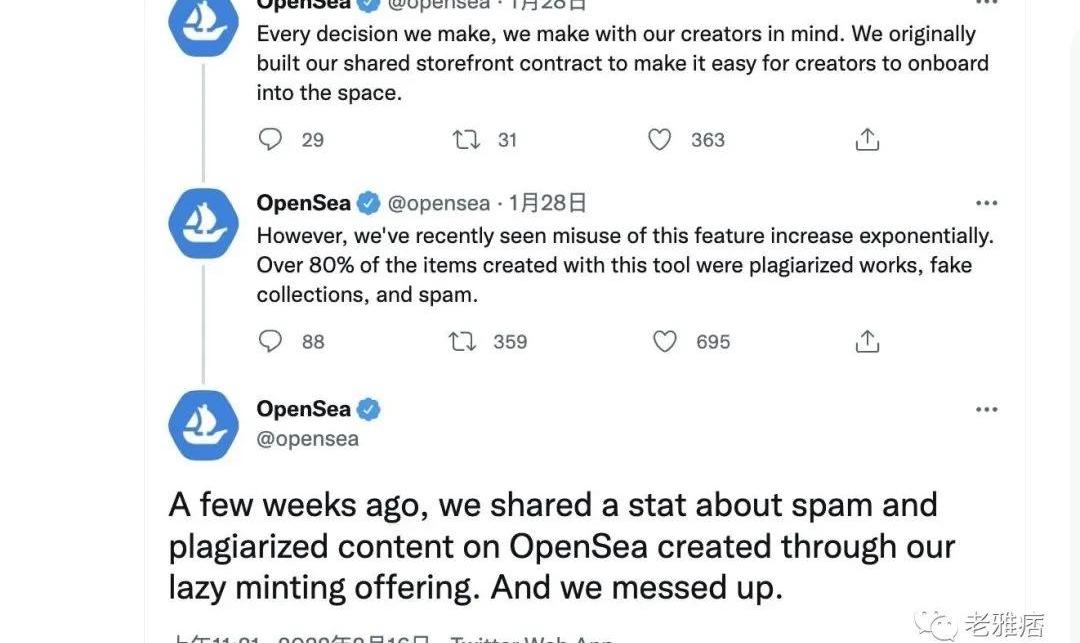Screen dimensions: 1080x643
Task: Retweet the tweet with 359 retweets
Action: point(462,341)
